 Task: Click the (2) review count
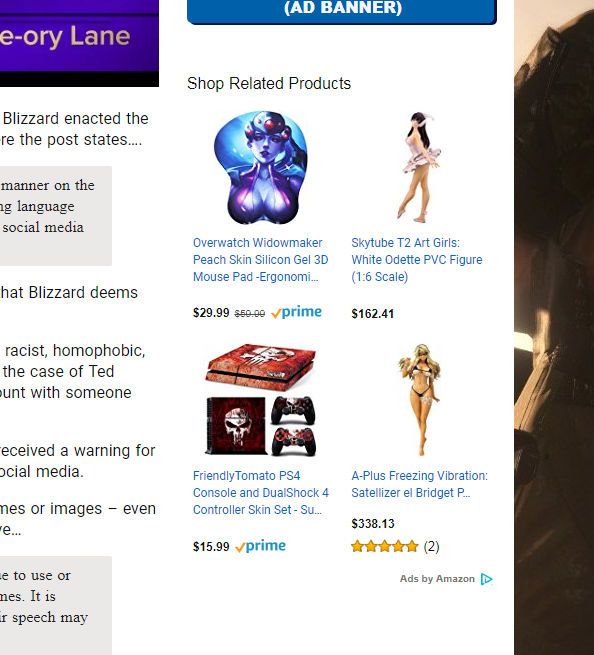pyautogui.click(x=432, y=546)
